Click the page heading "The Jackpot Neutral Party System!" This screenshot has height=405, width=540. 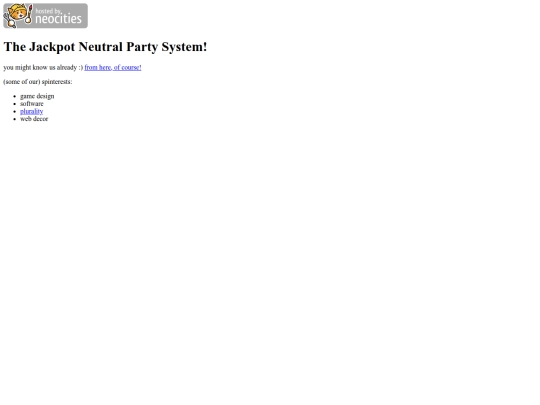pos(105,47)
